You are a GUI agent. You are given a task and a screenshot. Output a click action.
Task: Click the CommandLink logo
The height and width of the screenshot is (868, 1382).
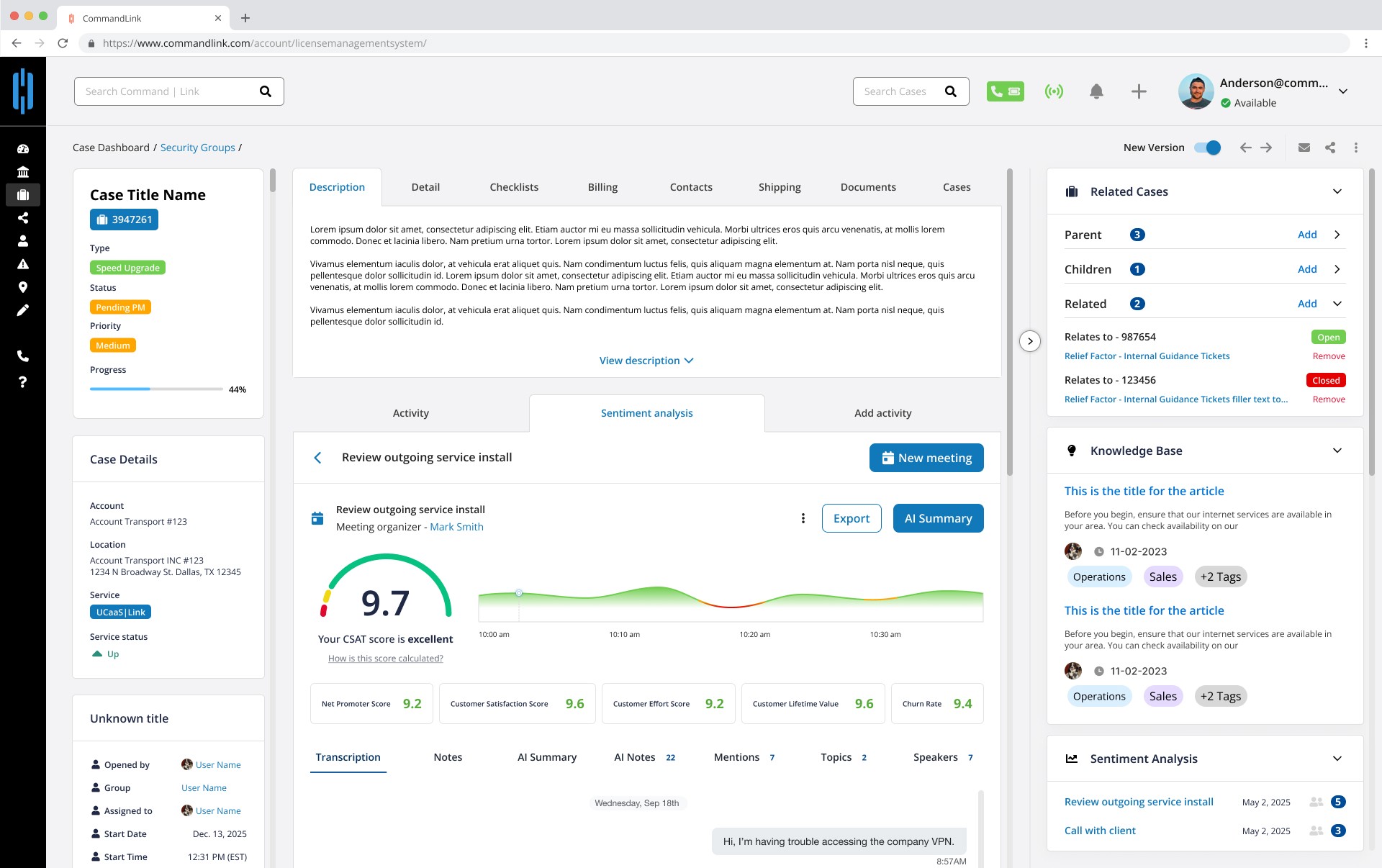coord(23,91)
